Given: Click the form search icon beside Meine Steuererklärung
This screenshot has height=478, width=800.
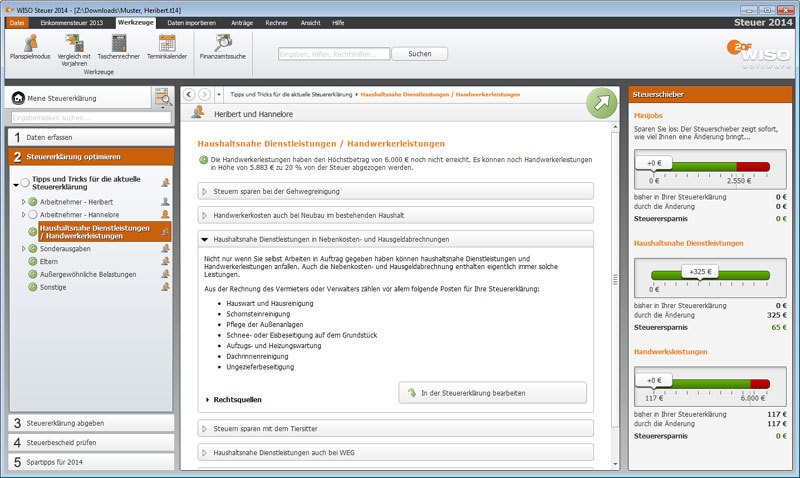Looking at the screenshot, I should pos(163,97).
